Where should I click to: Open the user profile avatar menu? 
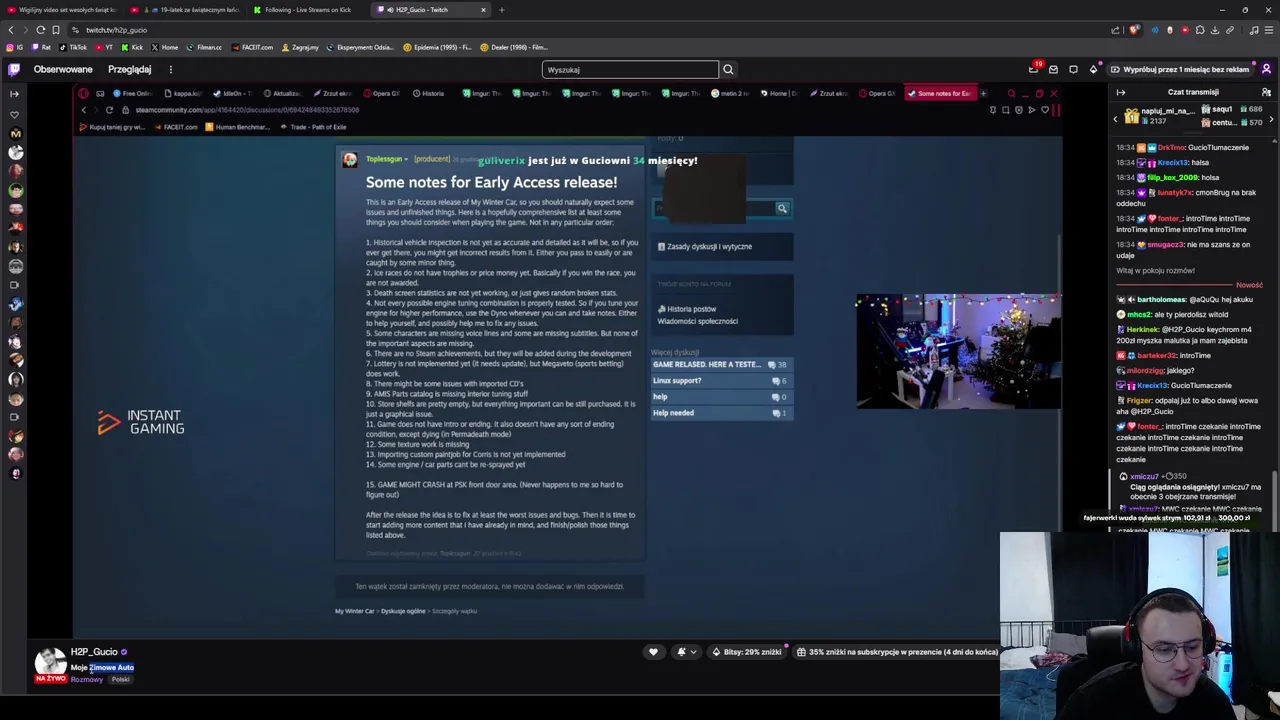(1266, 69)
